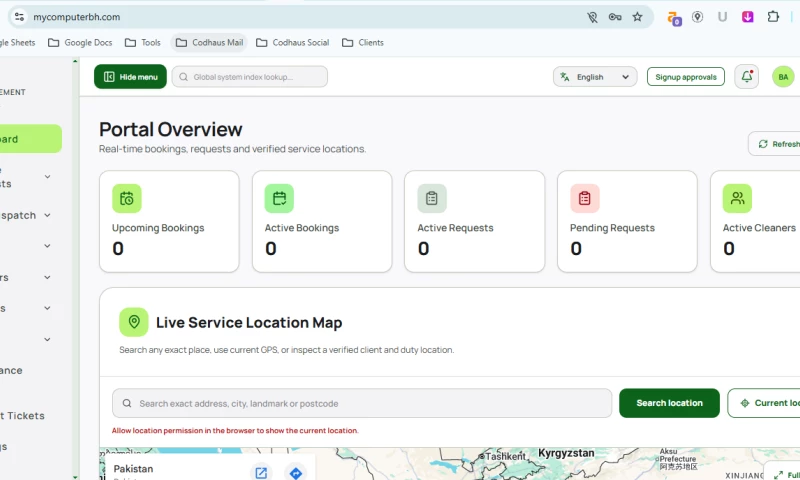Click the Kyrgyzstan label on the map

(566, 453)
